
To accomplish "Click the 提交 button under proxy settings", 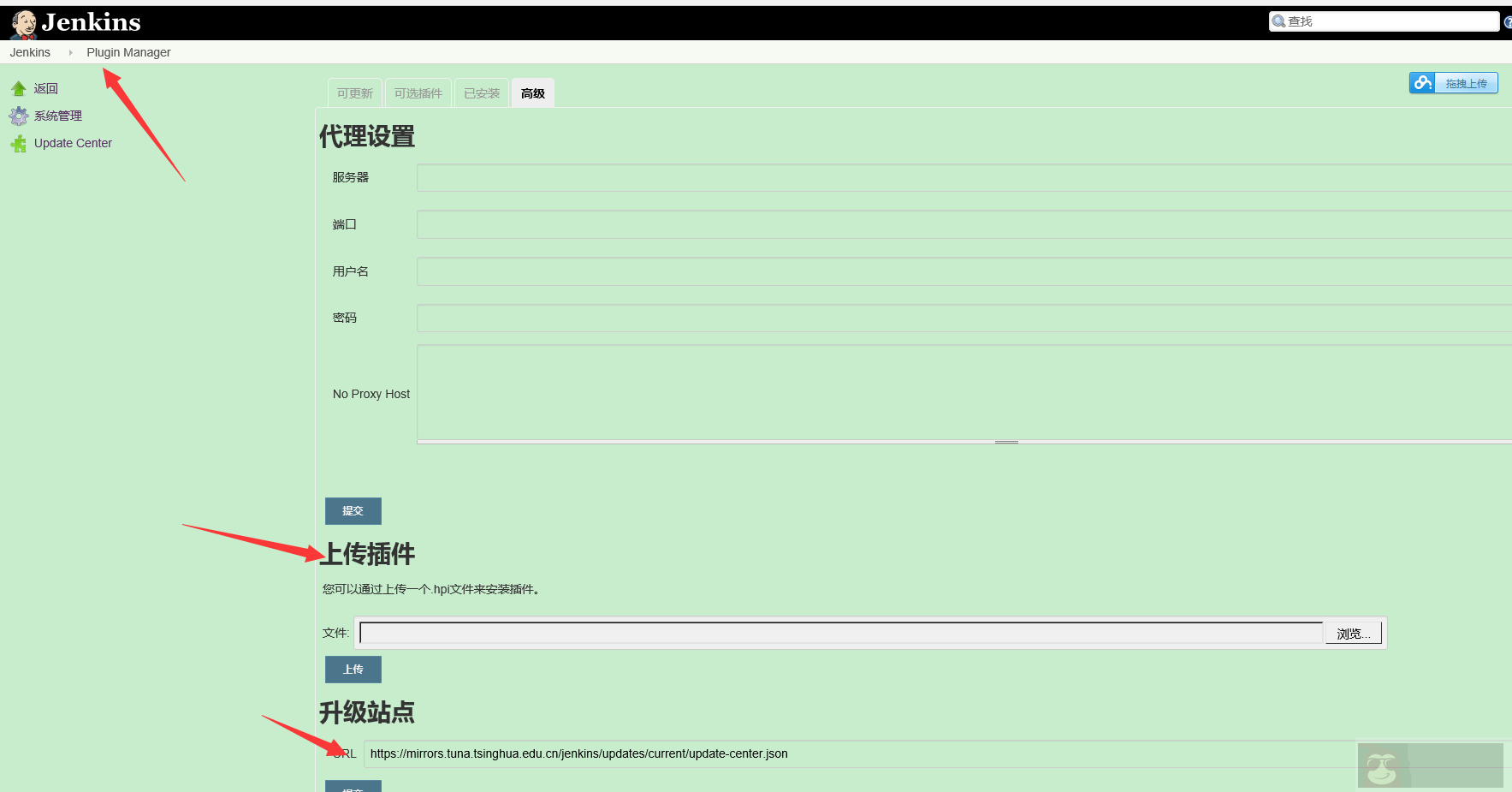I will [x=353, y=510].
